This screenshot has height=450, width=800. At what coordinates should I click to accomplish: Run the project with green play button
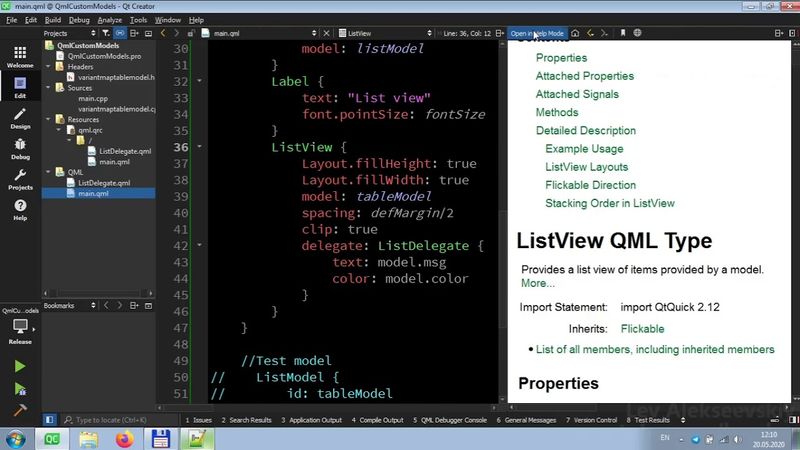coord(20,366)
